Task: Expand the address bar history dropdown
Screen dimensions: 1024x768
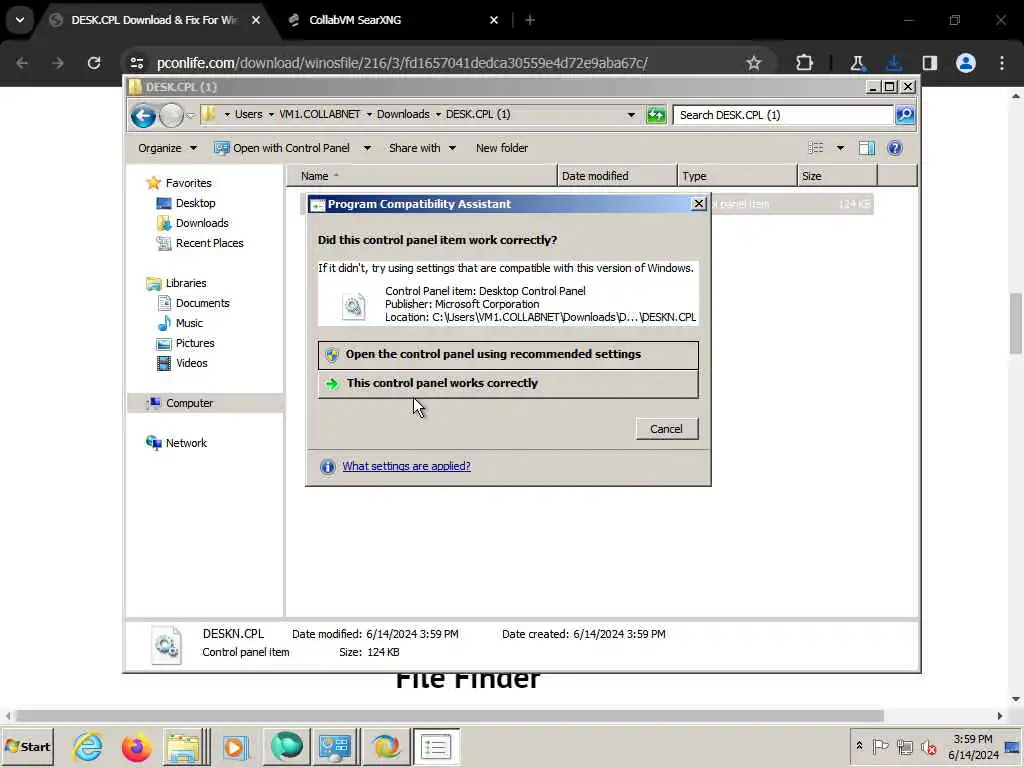Action: point(631,115)
